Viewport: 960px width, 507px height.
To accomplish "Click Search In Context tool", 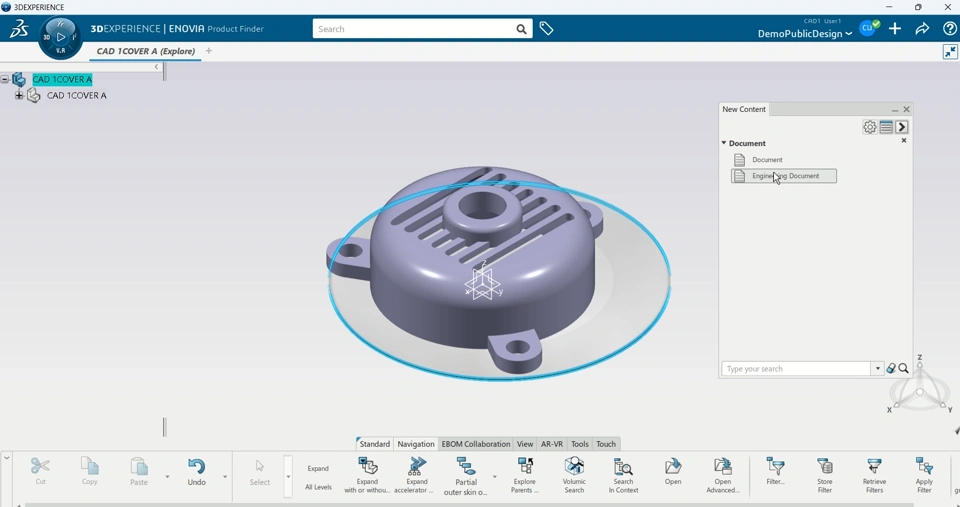I will point(623,475).
